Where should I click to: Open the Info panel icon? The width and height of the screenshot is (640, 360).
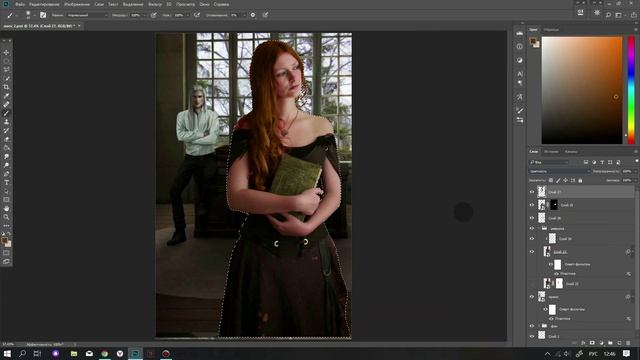pos(520,47)
